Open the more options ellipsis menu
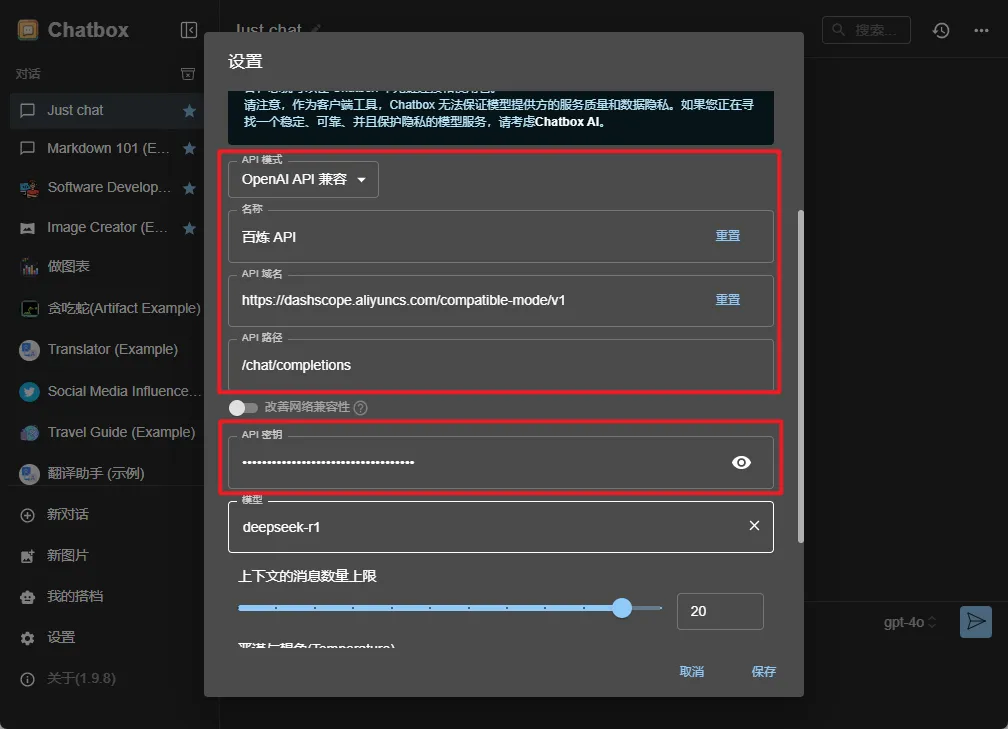This screenshot has height=729, width=1008. click(981, 30)
